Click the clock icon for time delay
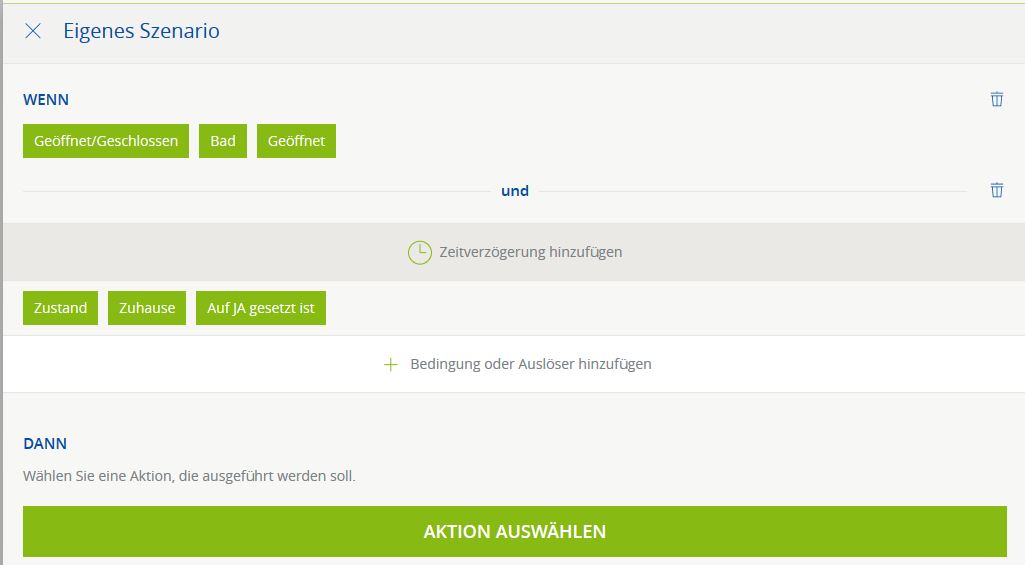Viewport: 1025px width, 565px height. [x=420, y=252]
